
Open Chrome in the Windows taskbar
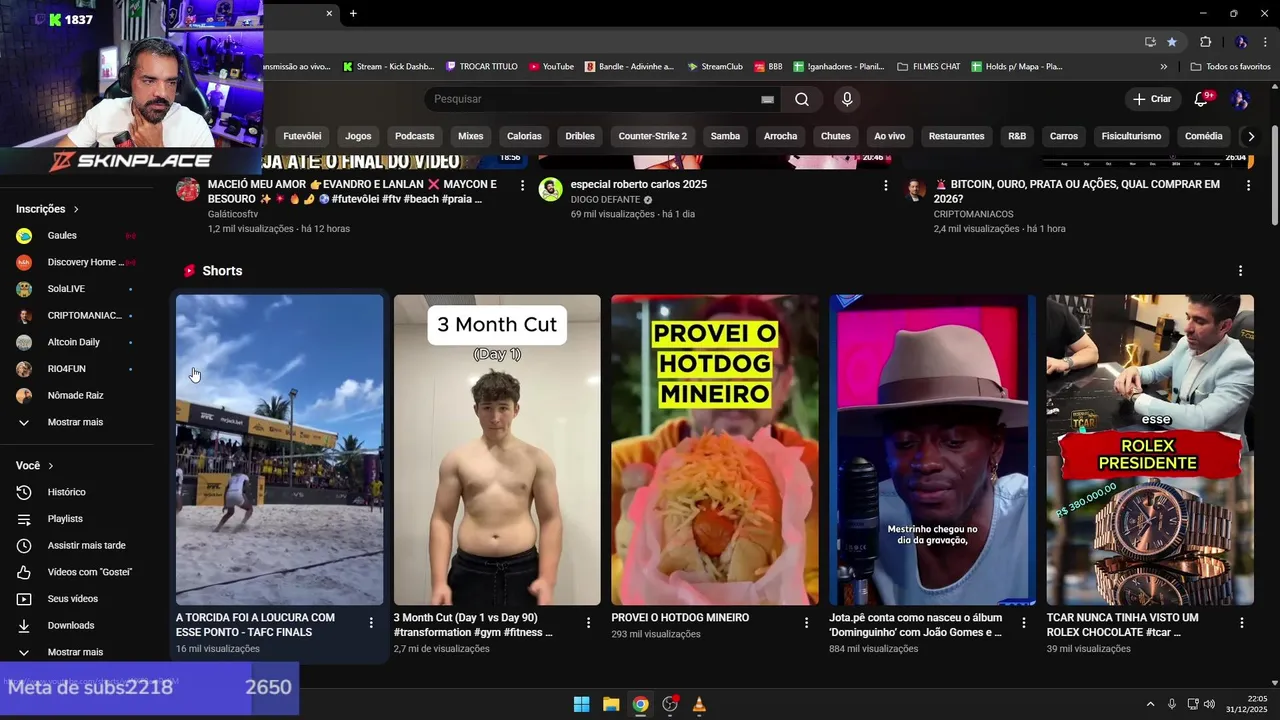click(640, 704)
